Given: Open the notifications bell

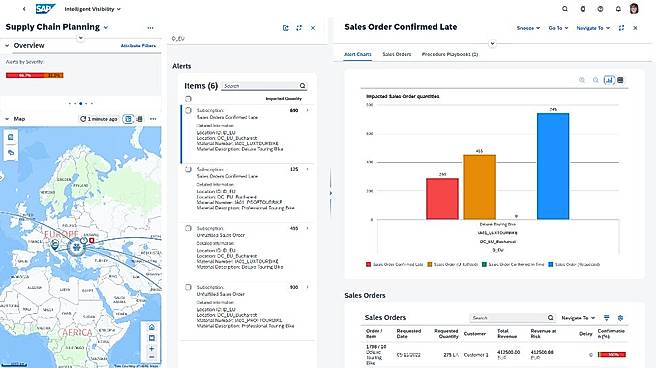Looking at the screenshot, I should pos(618,9).
